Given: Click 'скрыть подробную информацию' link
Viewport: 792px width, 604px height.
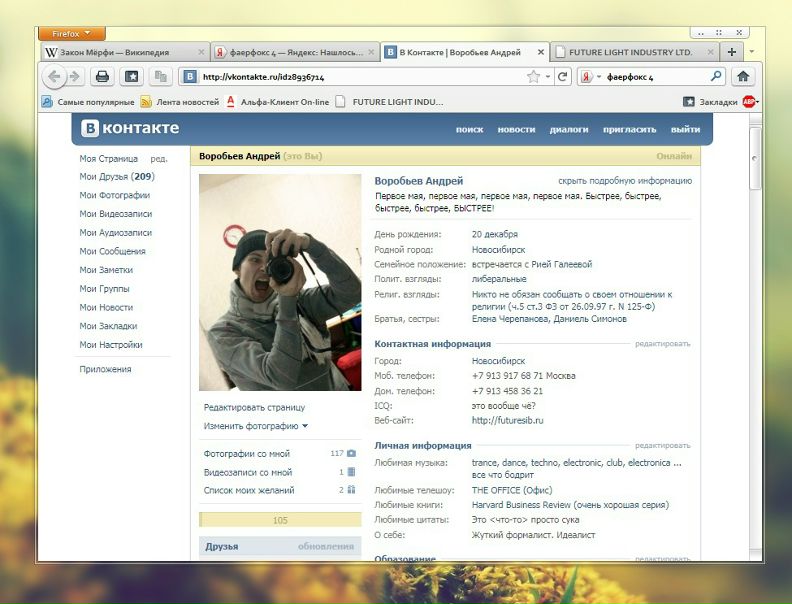Looking at the screenshot, I should click(x=624, y=181).
